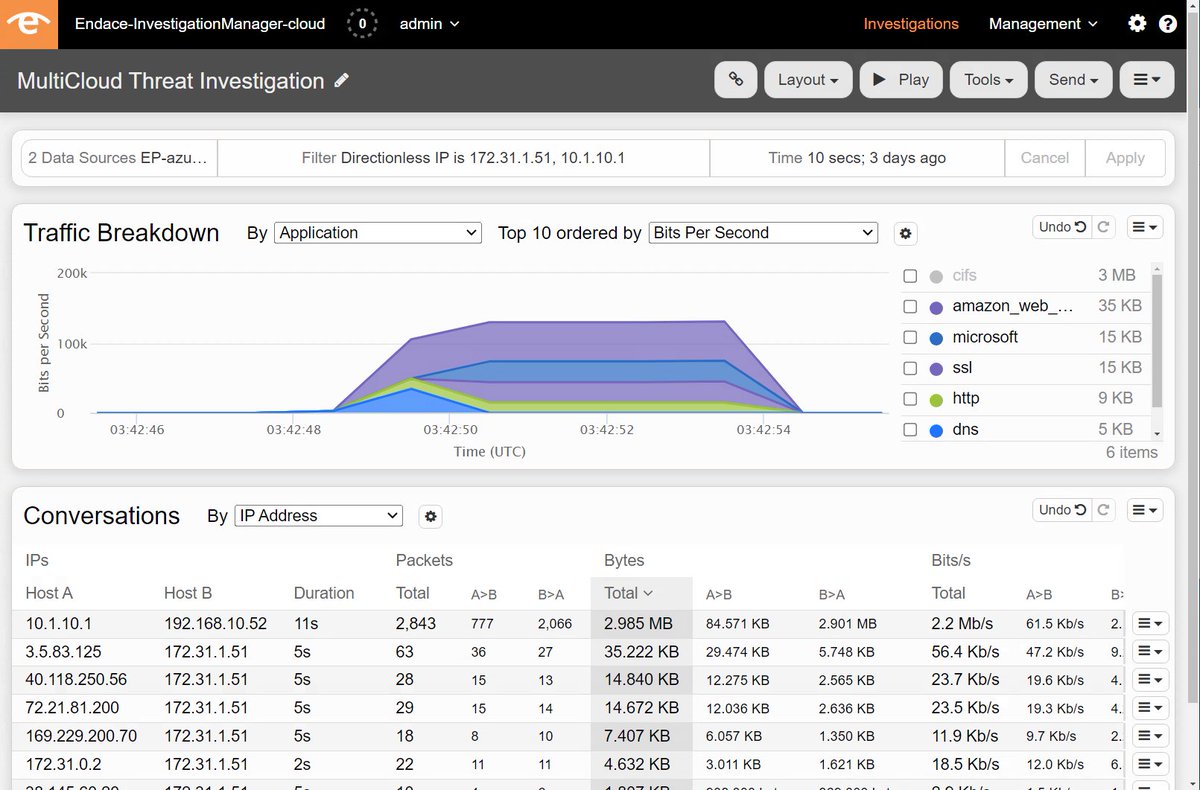Click the edit pencil next to investigation title
Image resolution: width=1200 pixels, height=790 pixels.
(x=340, y=80)
